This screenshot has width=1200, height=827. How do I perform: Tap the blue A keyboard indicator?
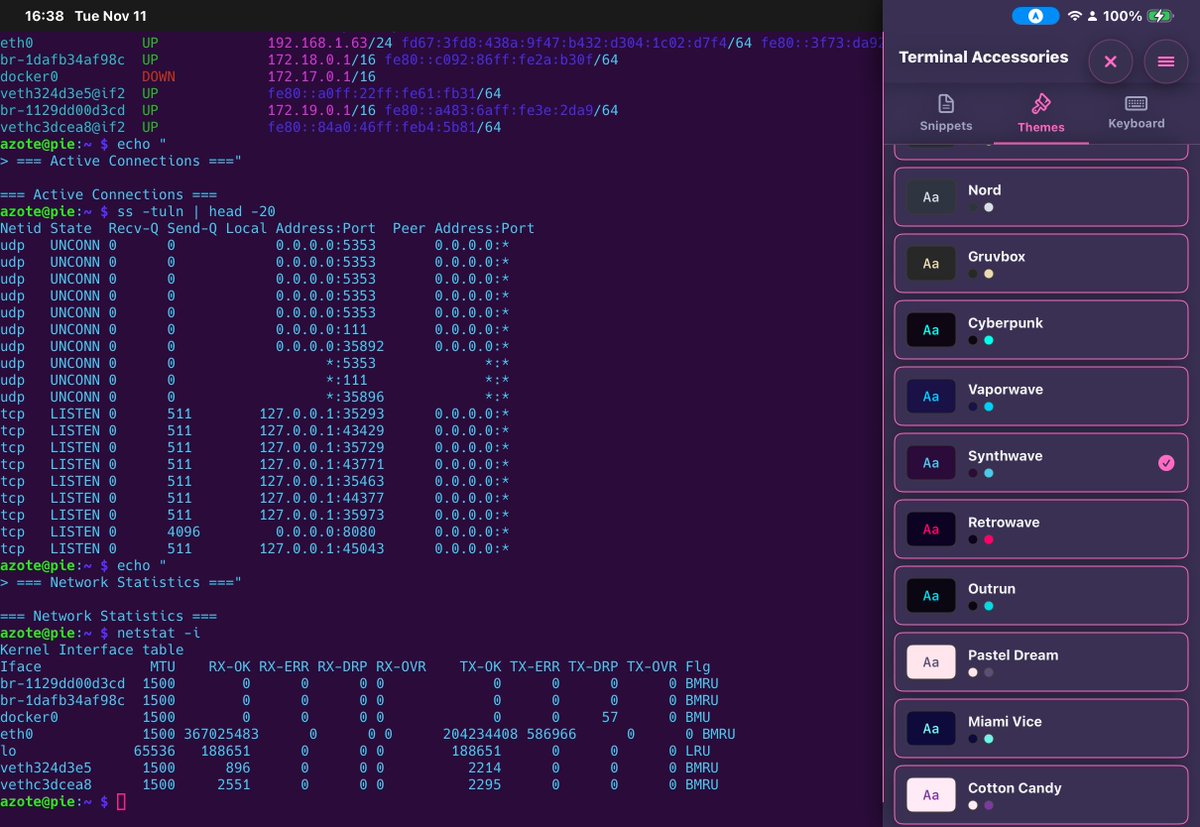tap(1036, 16)
